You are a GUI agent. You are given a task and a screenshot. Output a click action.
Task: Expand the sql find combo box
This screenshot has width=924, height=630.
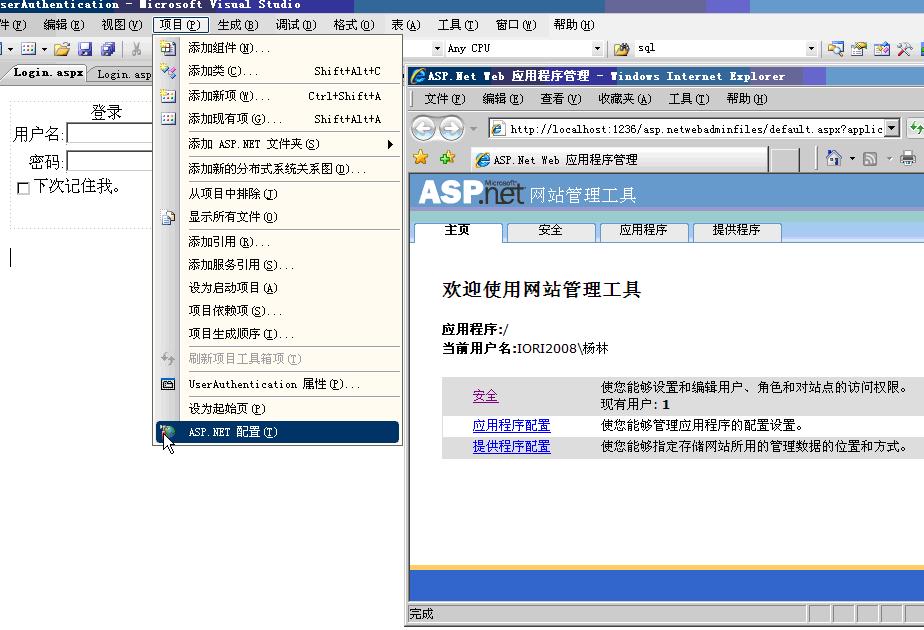(x=811, y=49)
